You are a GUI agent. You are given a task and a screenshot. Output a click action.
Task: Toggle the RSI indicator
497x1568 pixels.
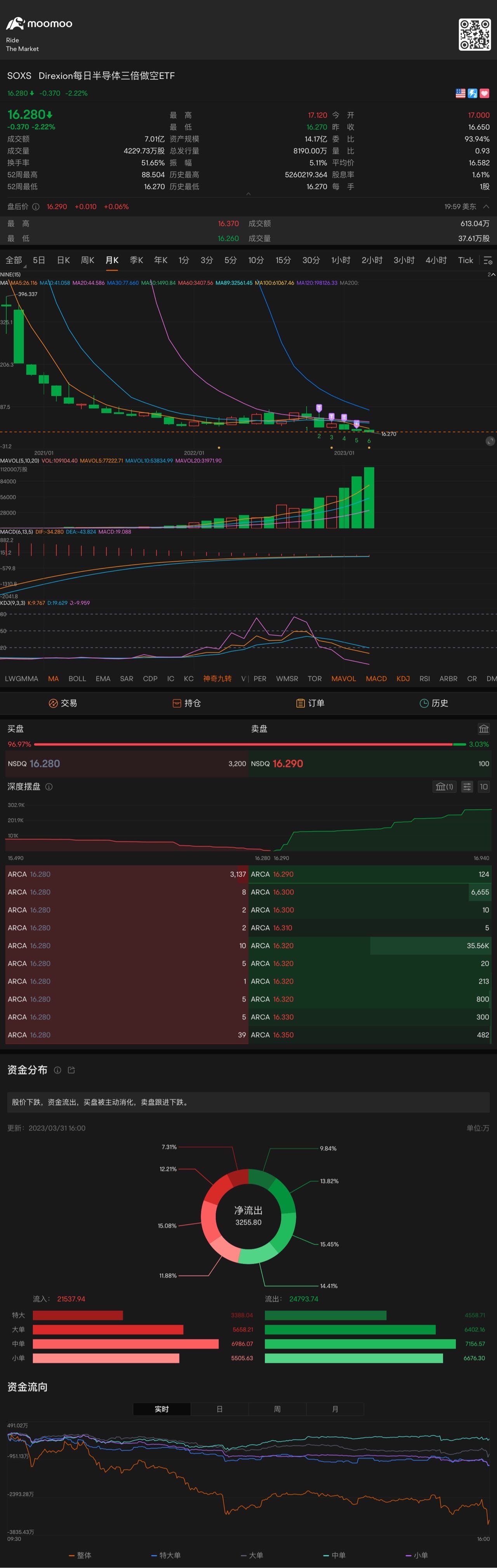point(424,678)
